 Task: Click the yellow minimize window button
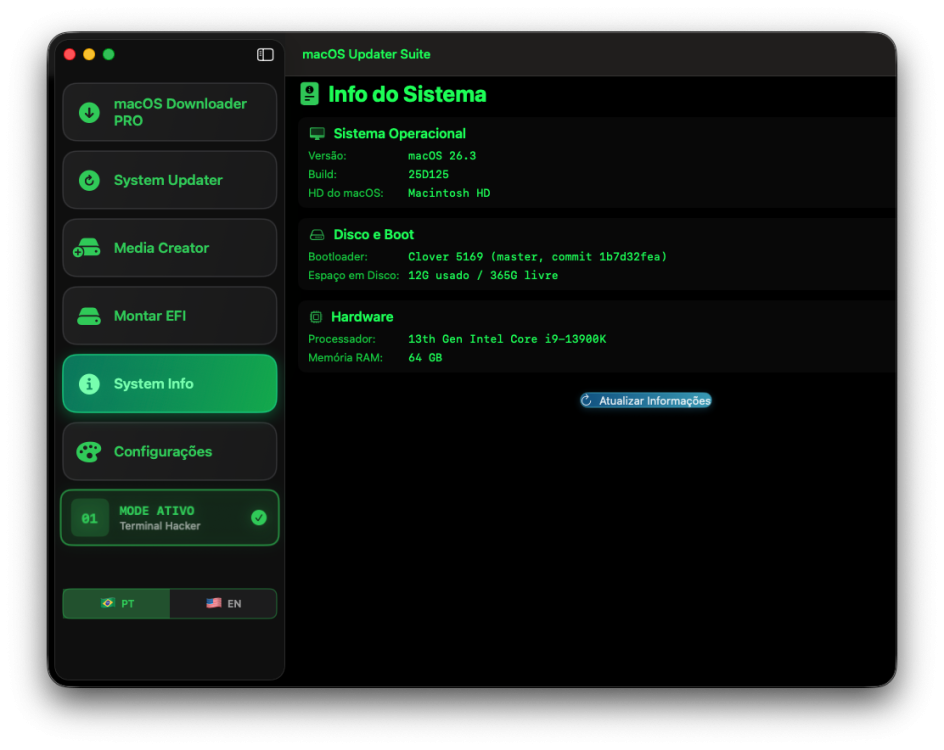[x=89, y=55]
